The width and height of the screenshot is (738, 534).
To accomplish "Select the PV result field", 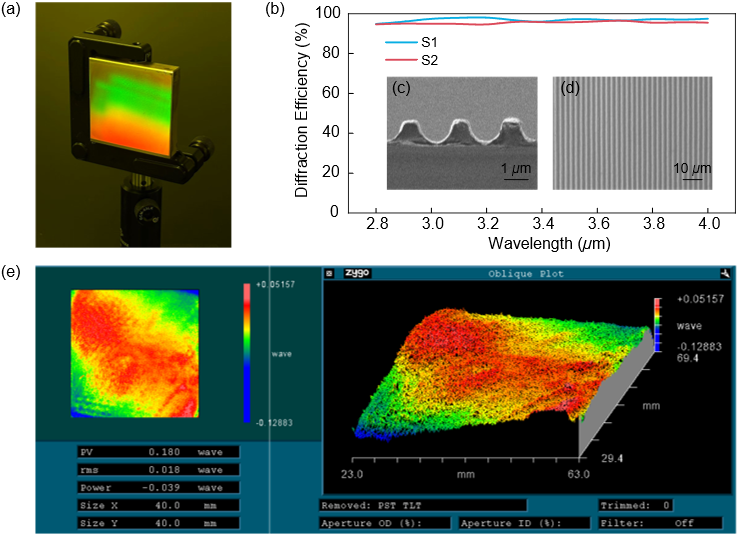I will tap(158, 452).
